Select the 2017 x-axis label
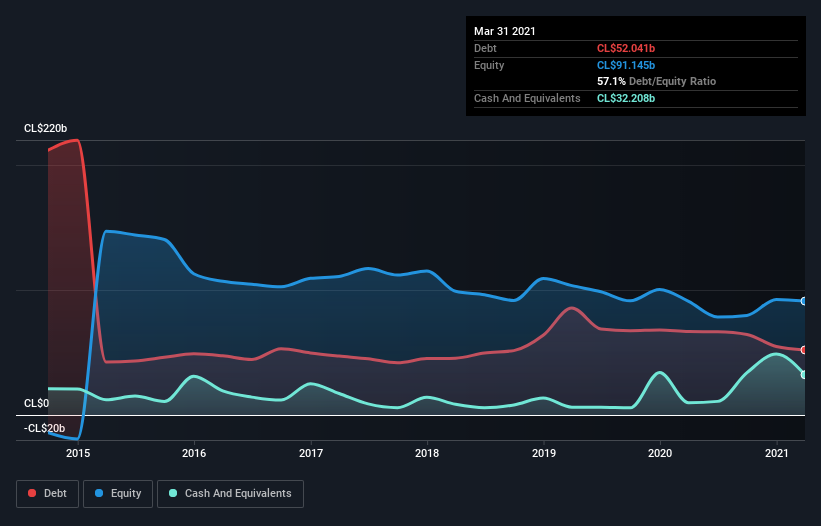Screen dimensions: 821x526 (x=310, y=453)
